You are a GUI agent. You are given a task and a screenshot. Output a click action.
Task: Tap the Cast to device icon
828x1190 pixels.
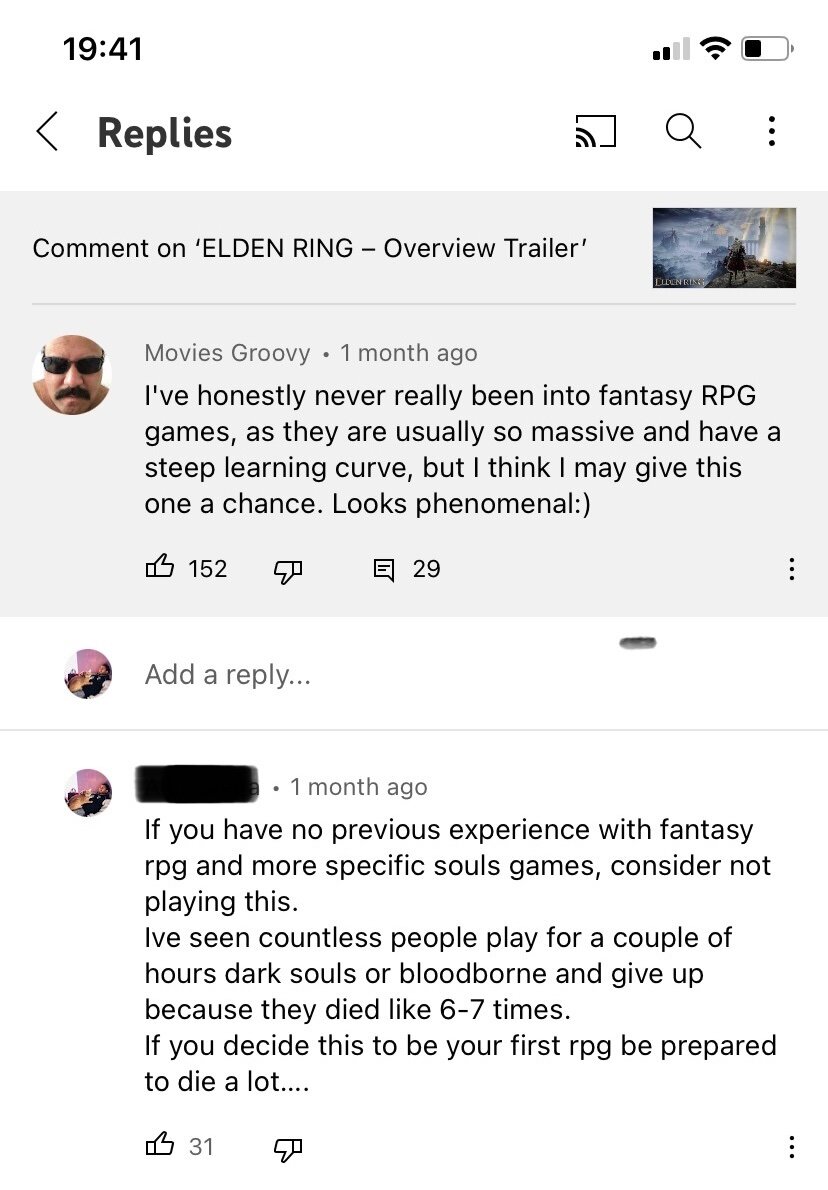click(x=596, y=131)
